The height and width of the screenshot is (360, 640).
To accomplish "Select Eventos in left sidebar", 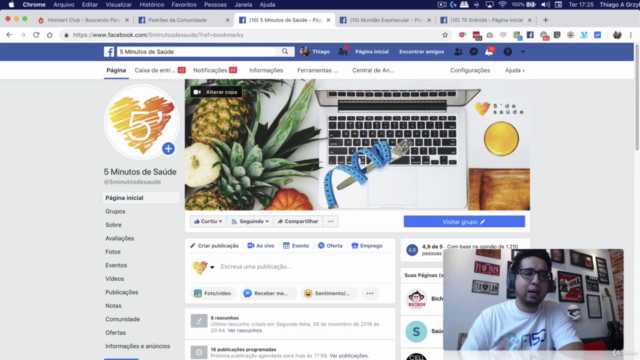I will (116, 265).
